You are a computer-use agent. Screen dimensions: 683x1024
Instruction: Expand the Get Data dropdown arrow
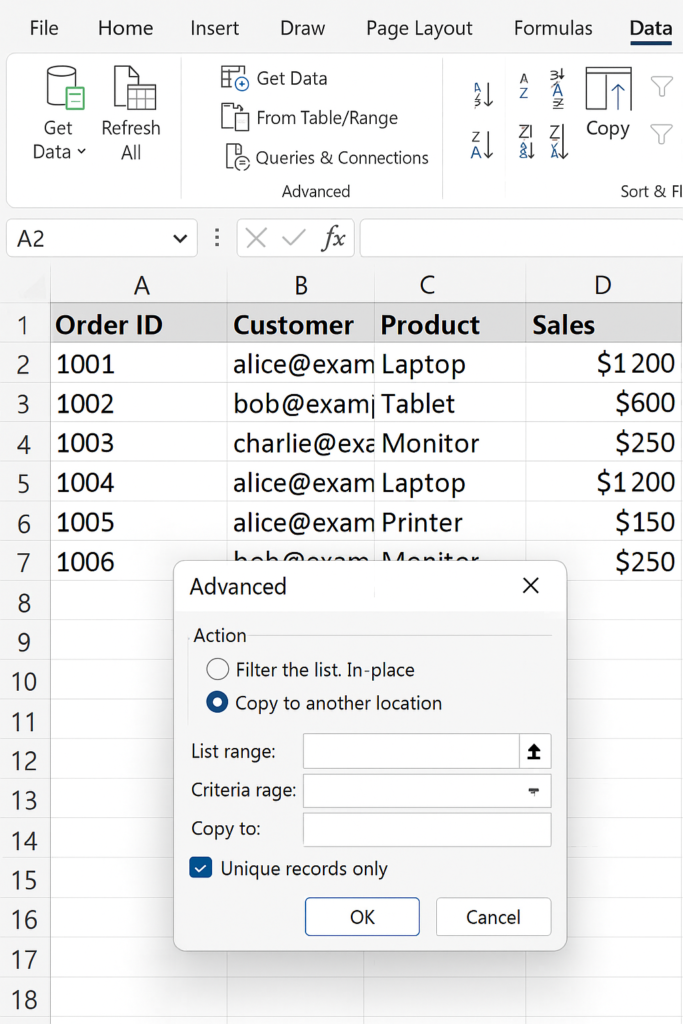point(82,152)
